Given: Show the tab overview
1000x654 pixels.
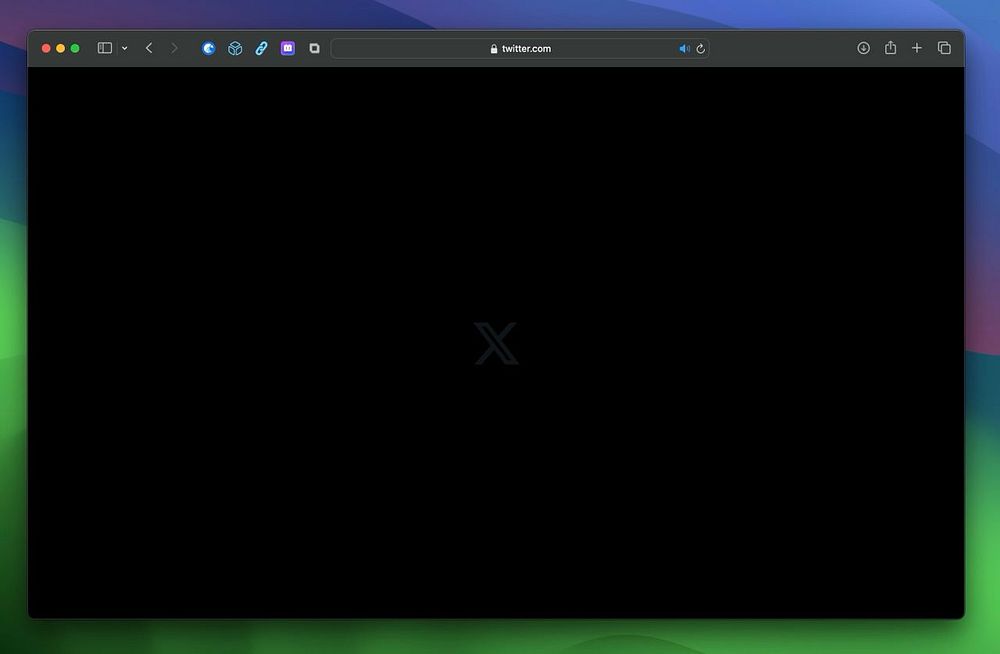Looking at the screenshot, I should pos(944,48).
